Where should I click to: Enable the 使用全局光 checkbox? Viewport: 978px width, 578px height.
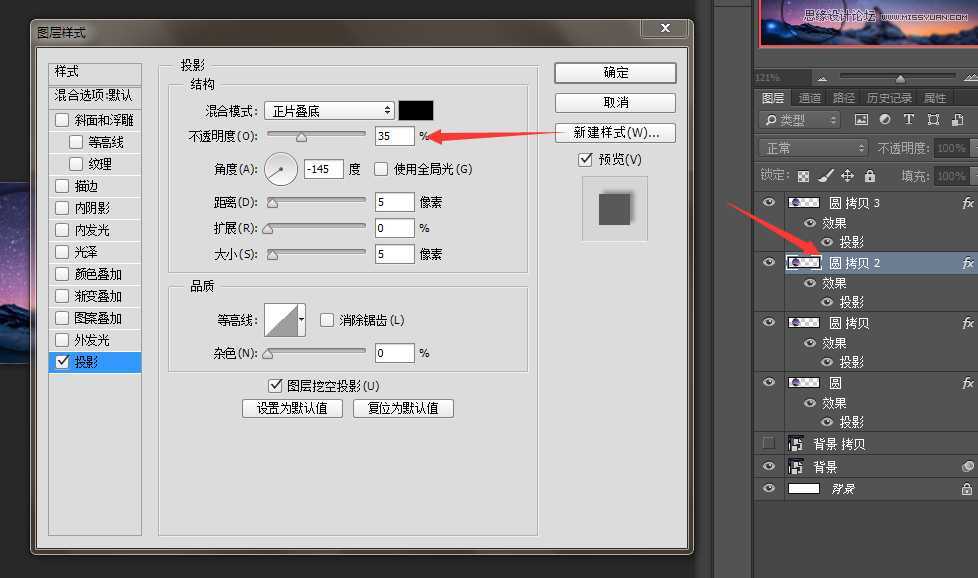380,168
